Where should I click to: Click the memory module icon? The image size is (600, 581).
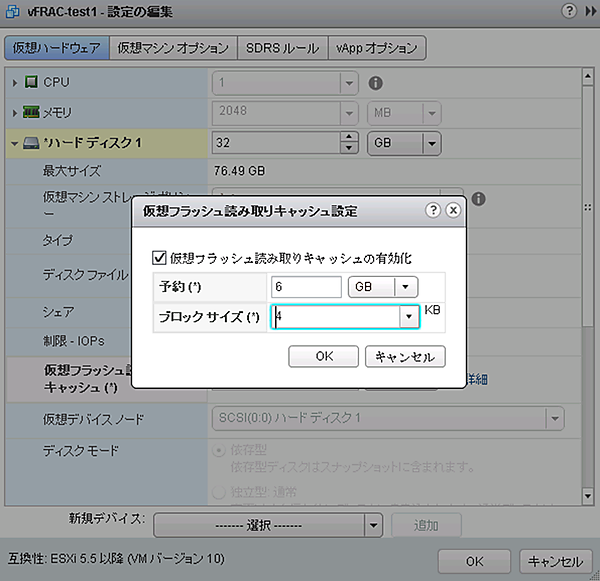point(31,113)
